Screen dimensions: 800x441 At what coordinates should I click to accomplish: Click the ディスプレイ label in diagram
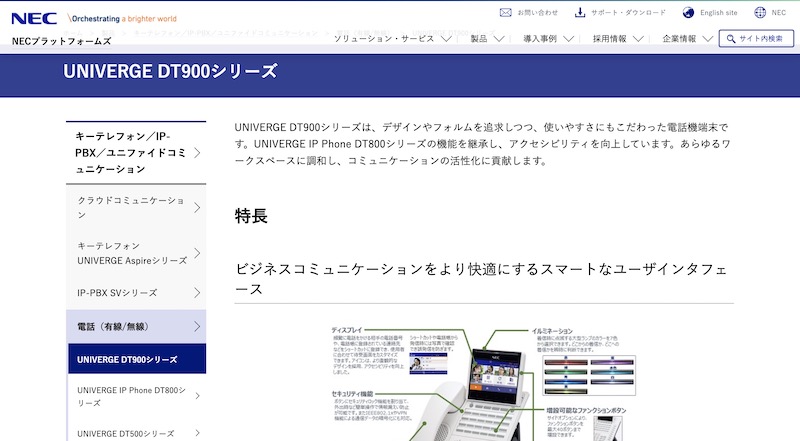pos(347,330)
